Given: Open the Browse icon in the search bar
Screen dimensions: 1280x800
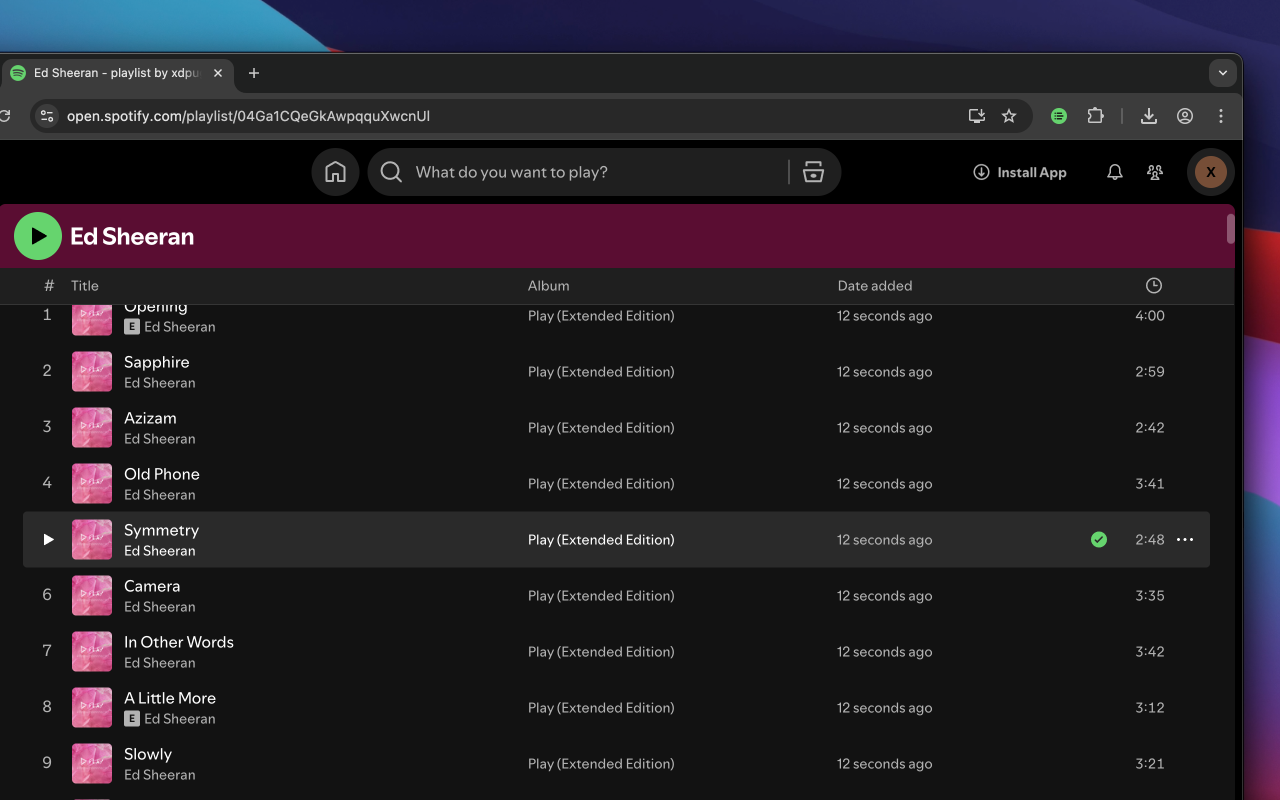Looking at the screenshot, I should pos(814,172).
